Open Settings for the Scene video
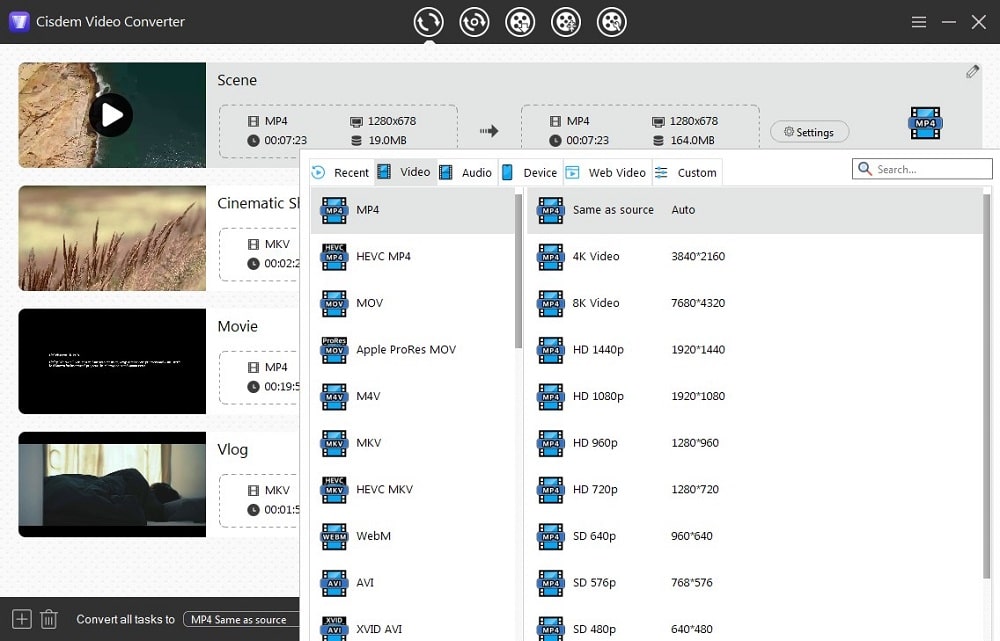1000x641 pixels. pyautogui.click(x=809, y=132)
